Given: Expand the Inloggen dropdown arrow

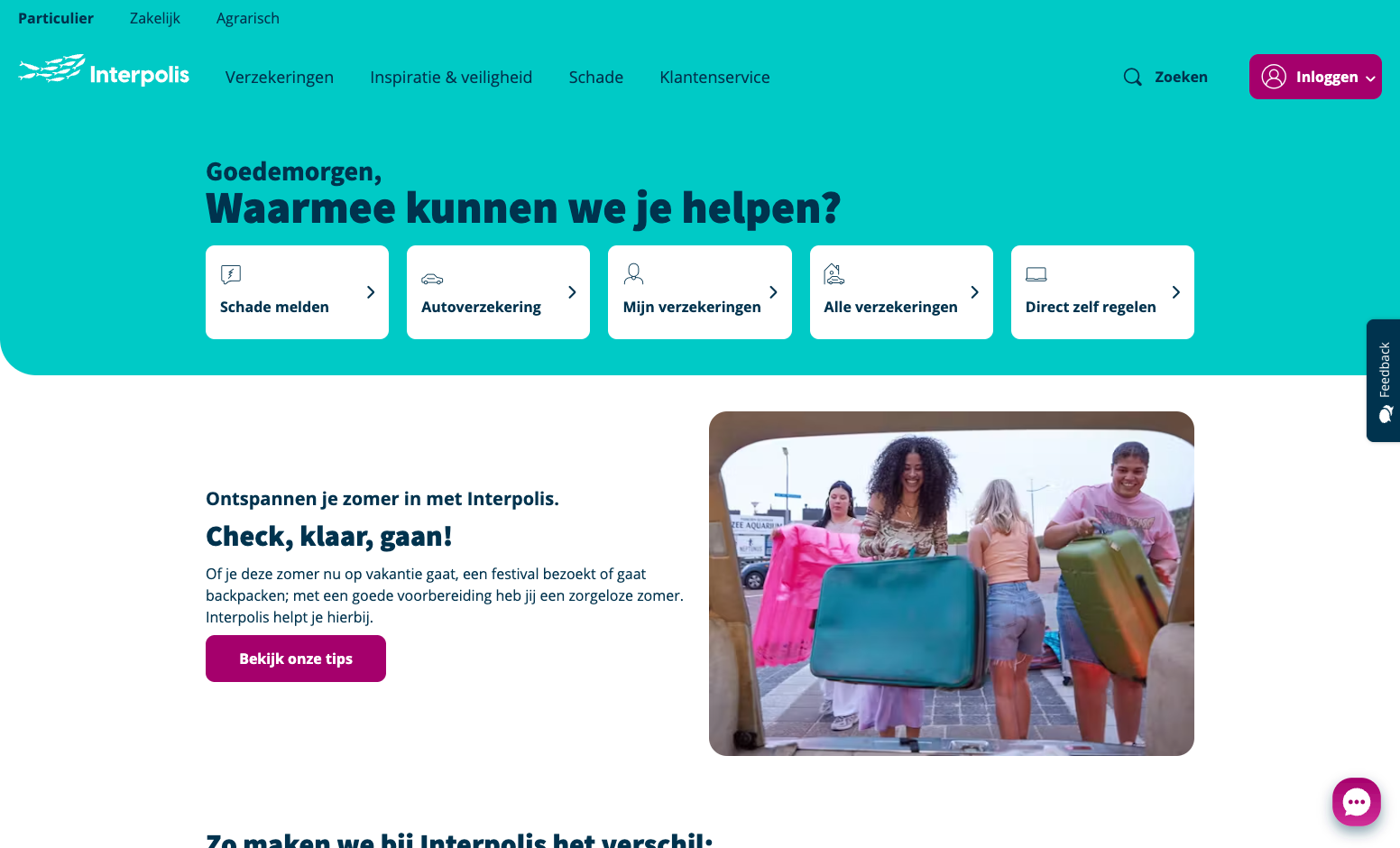Looking at the screenshot, I should click(1370, 78).
